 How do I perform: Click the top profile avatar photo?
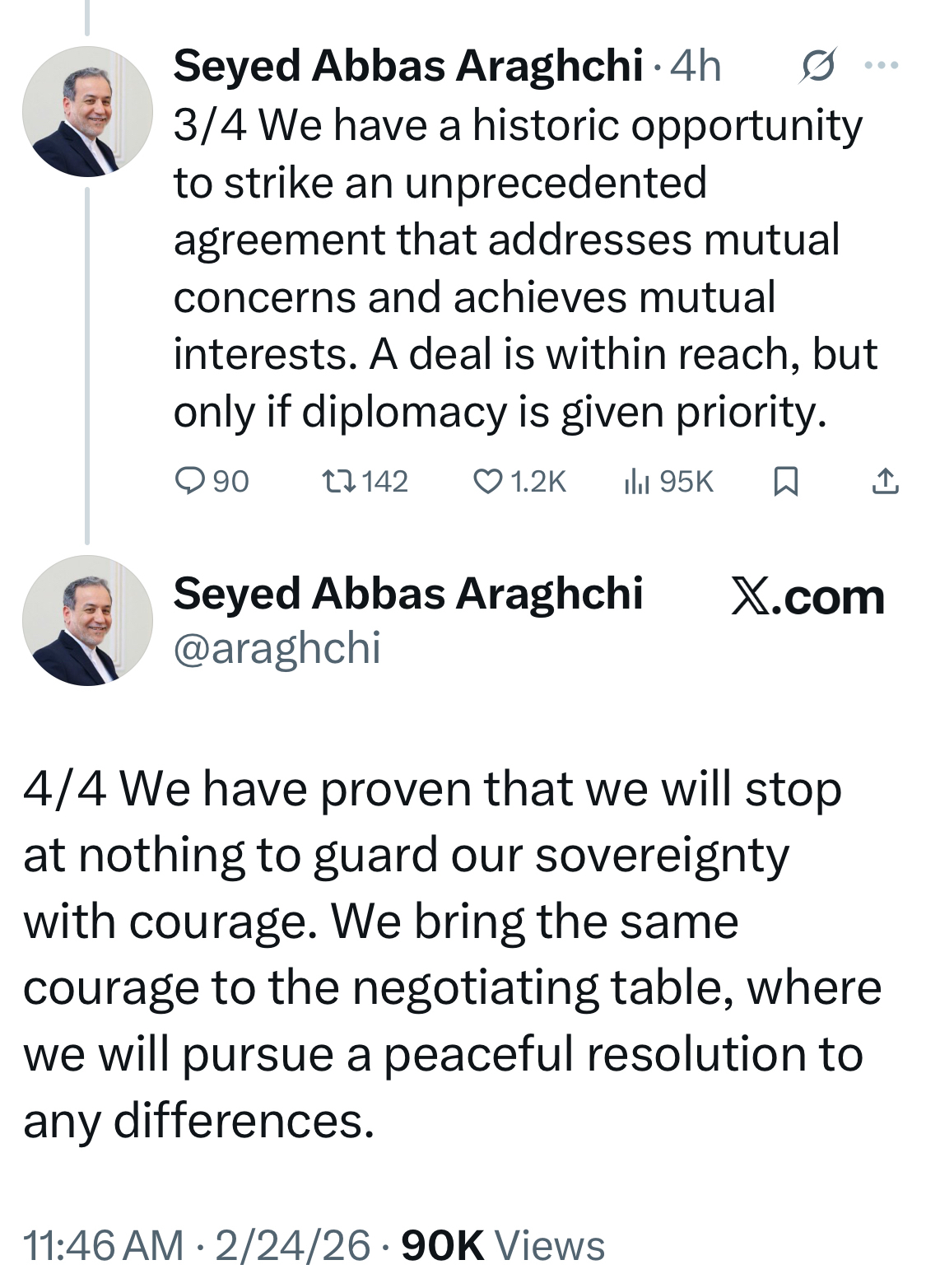pyautogui.click(x=87, y=111)
